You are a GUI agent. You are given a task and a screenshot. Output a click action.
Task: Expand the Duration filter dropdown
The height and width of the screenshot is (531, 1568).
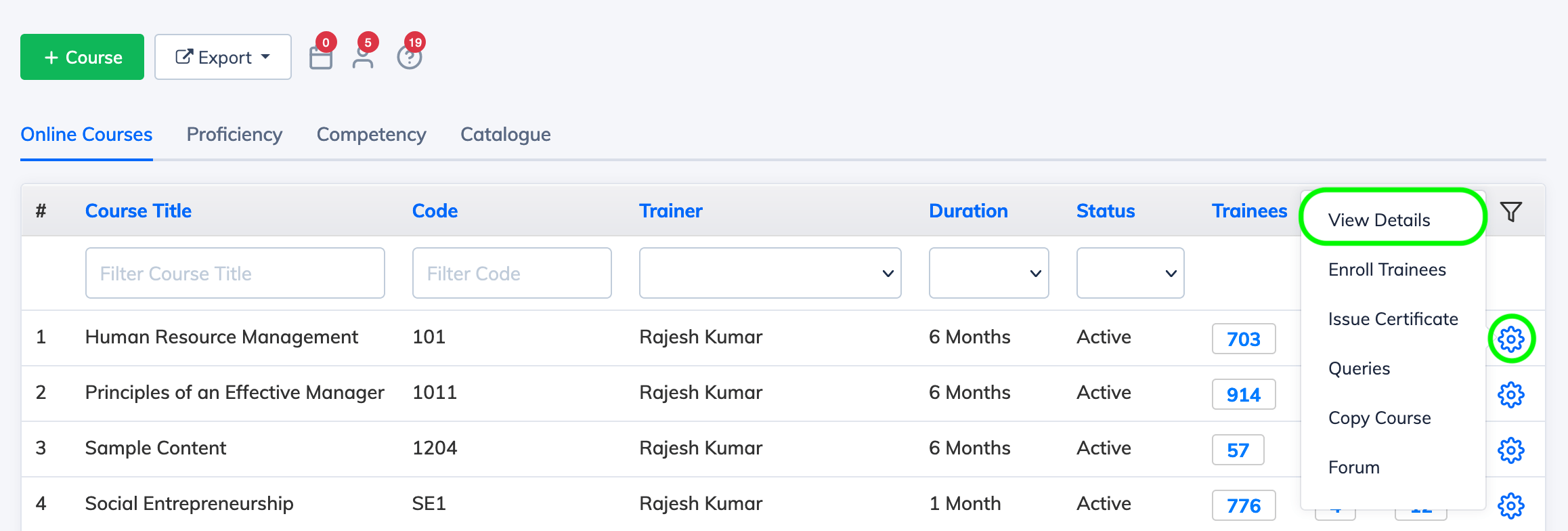[x=988, y=273]
